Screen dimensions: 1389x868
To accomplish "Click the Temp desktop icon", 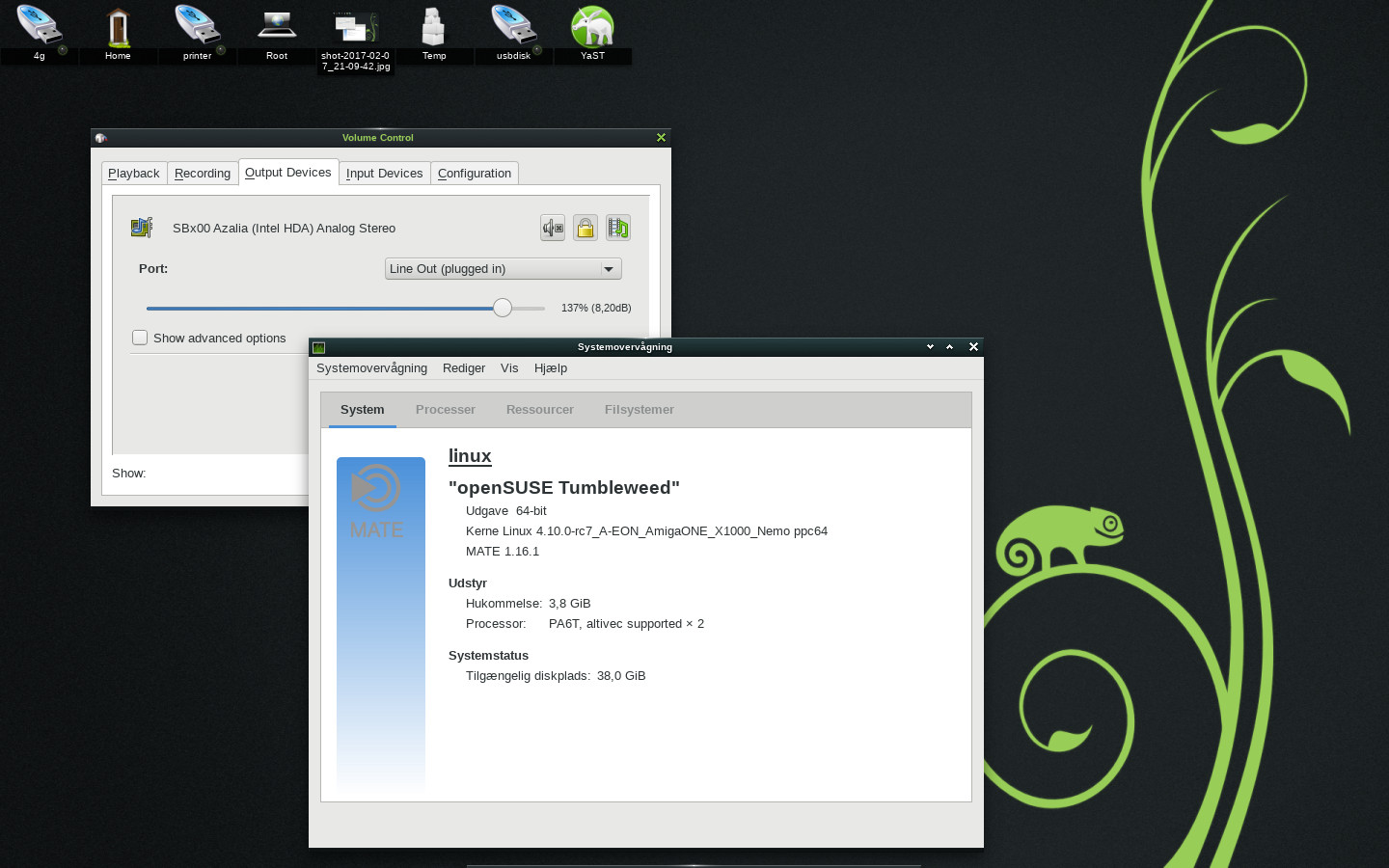I will click(434, 29).
